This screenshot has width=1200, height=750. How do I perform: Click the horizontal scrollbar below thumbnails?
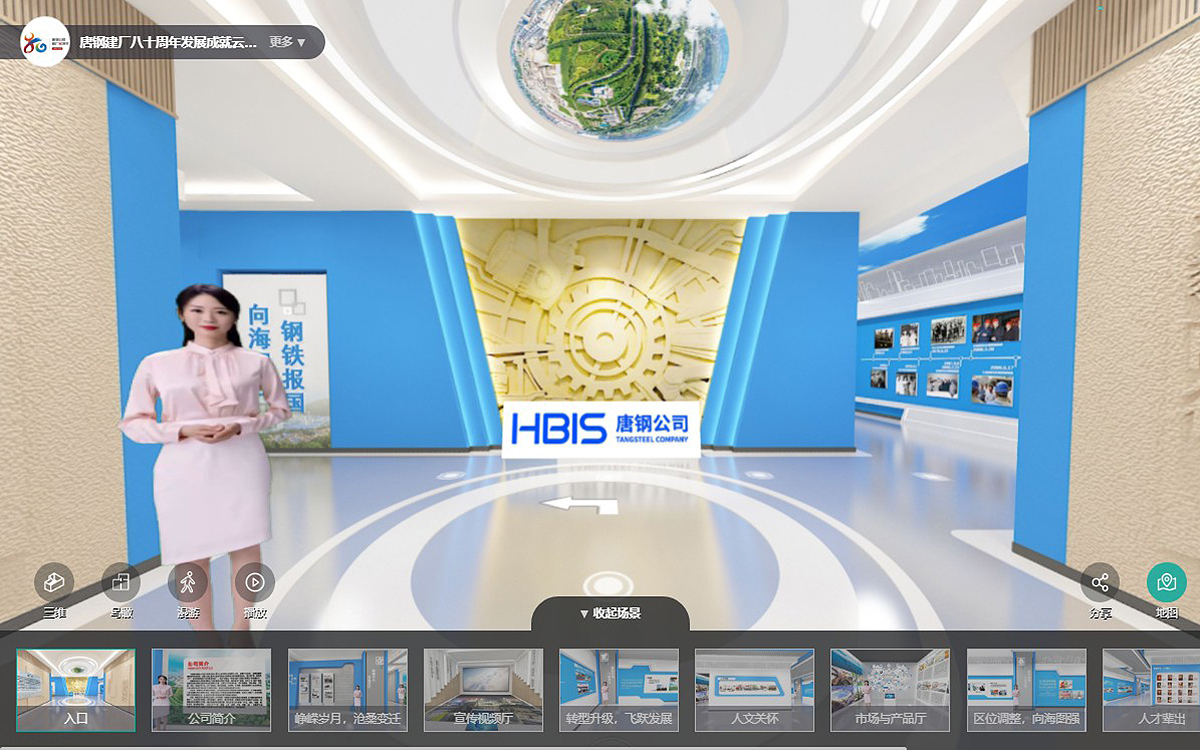click(450, 746)
